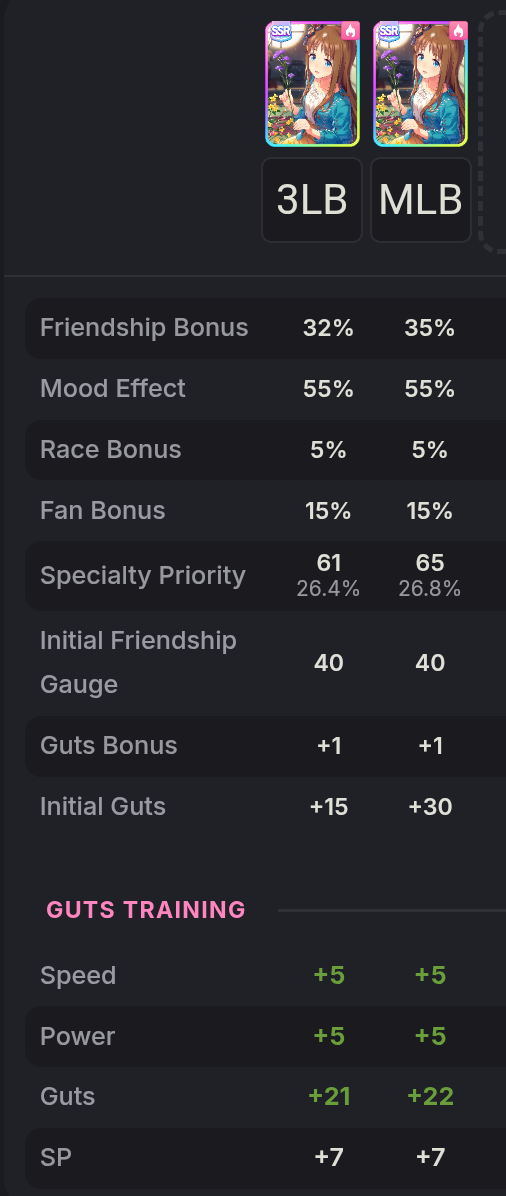The image size is (506, 1196).
Task: Click the 35% Friendship Bonus value
Action: point(430,328)
